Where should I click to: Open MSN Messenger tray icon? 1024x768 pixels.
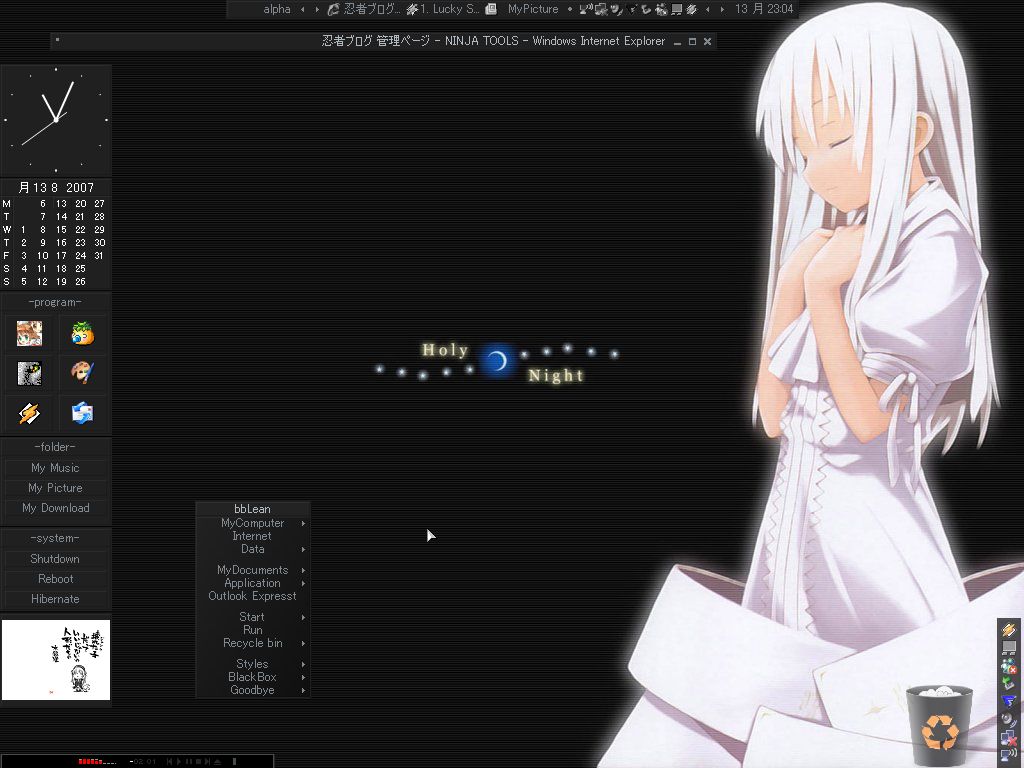1009,666
